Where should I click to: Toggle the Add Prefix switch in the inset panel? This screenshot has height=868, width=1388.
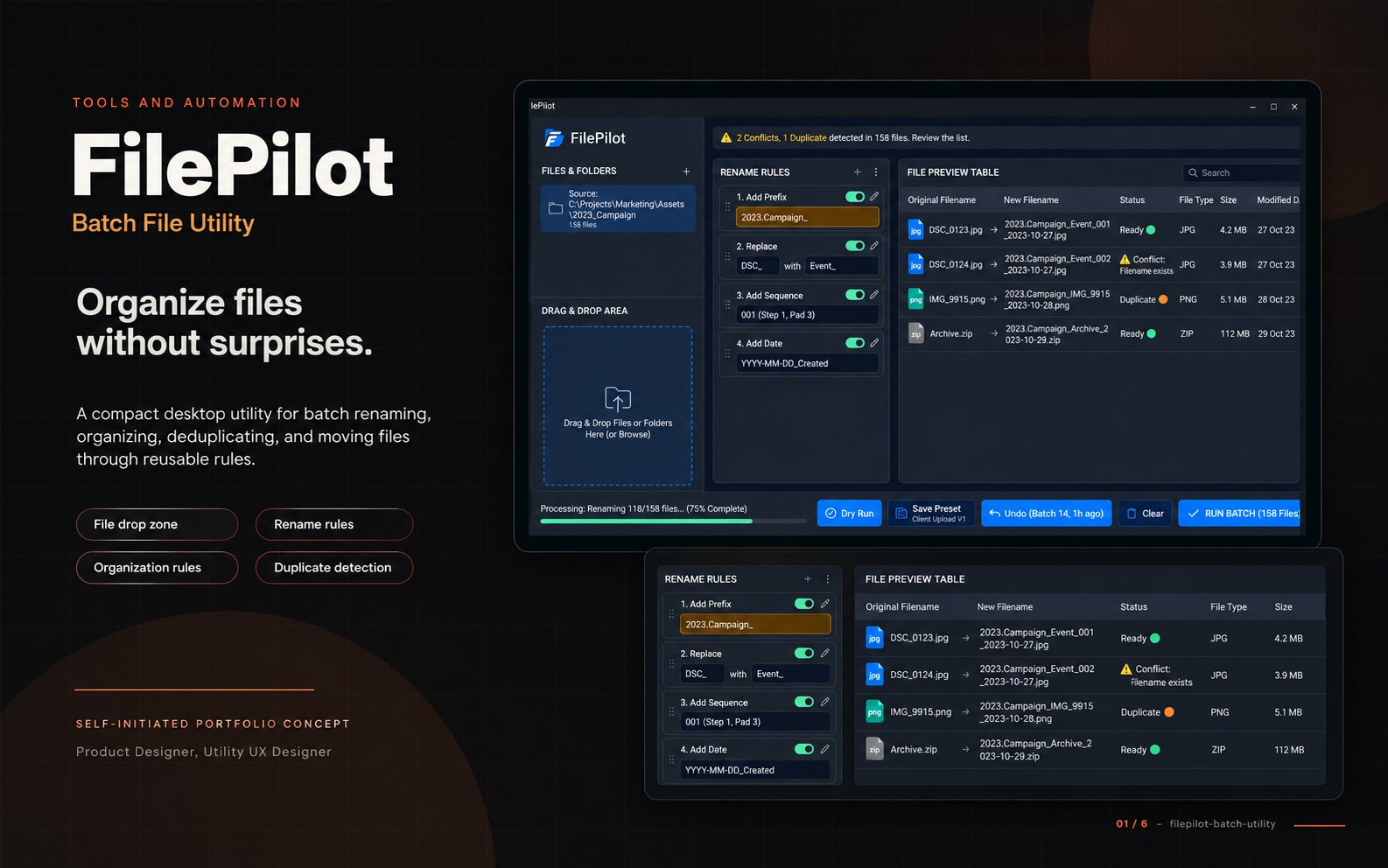pos(804,604)
